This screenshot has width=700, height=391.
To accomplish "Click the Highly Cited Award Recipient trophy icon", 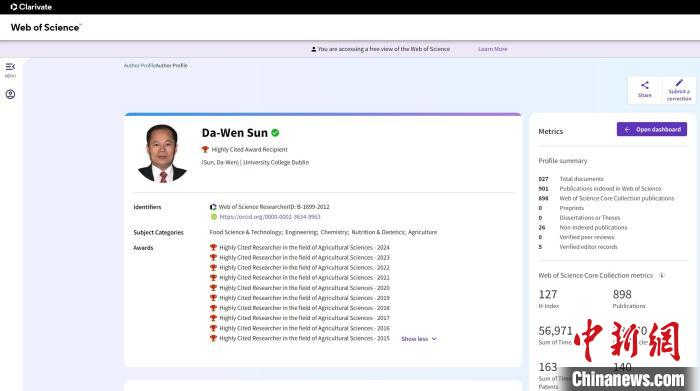I will [x=205, y=150].
